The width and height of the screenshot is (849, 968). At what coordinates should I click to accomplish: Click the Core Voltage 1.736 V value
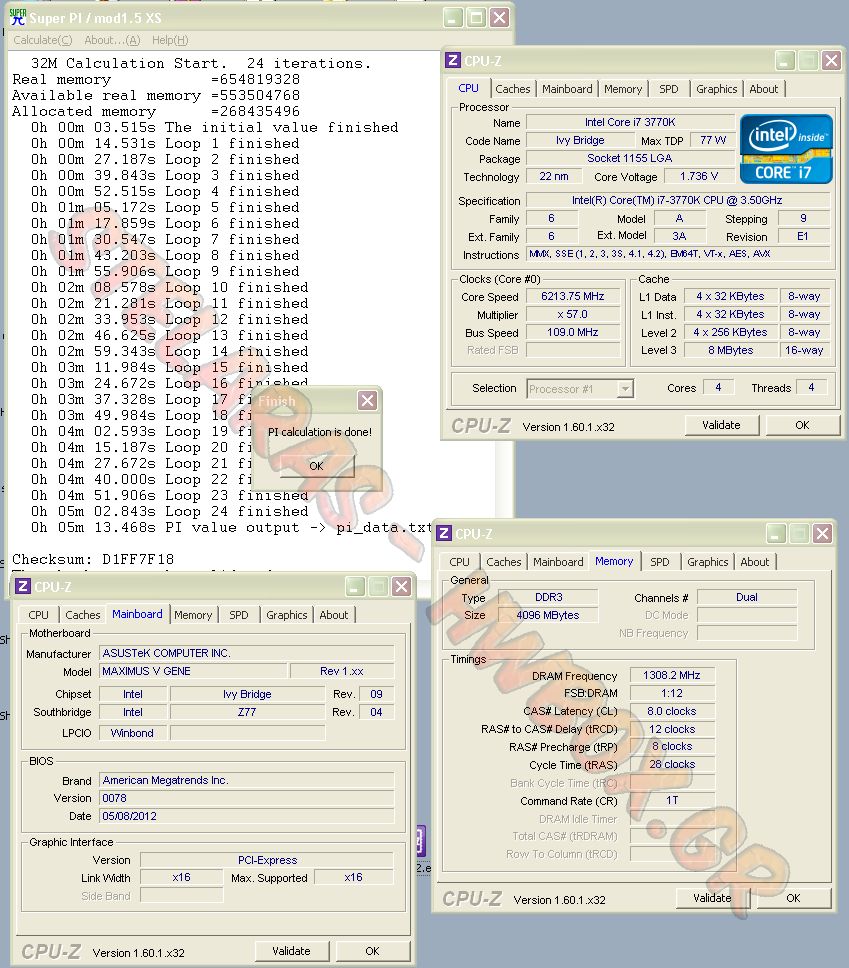[x=699, y=176]
